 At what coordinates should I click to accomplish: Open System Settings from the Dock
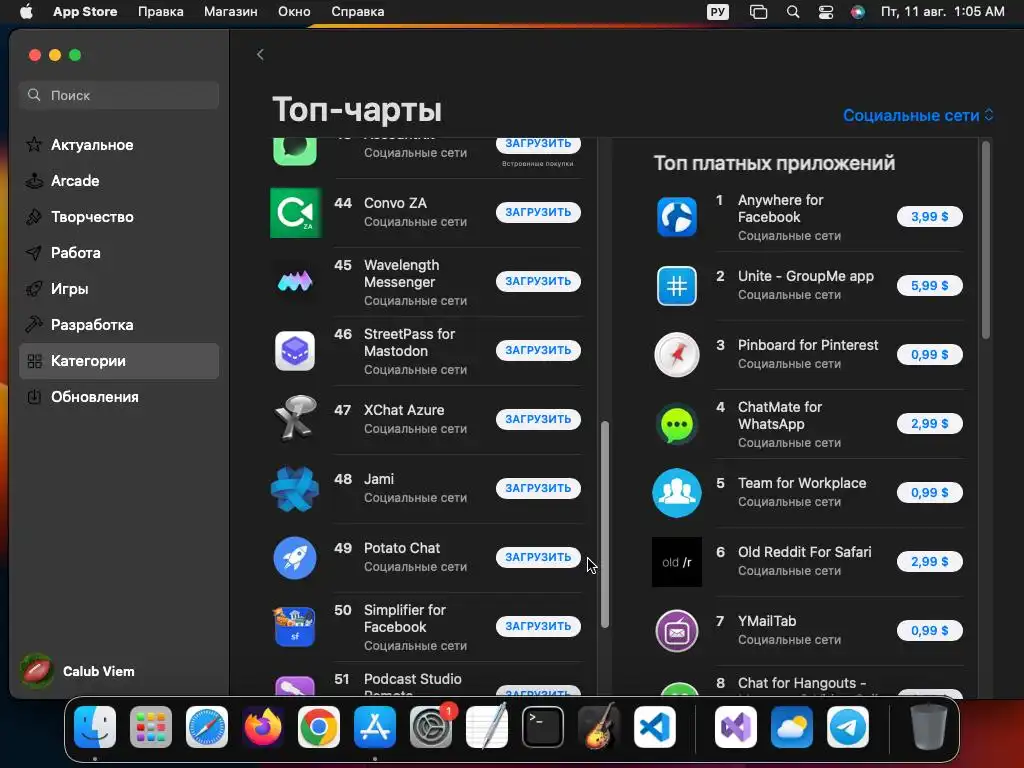pyautogui.click(x=431, y=727)
